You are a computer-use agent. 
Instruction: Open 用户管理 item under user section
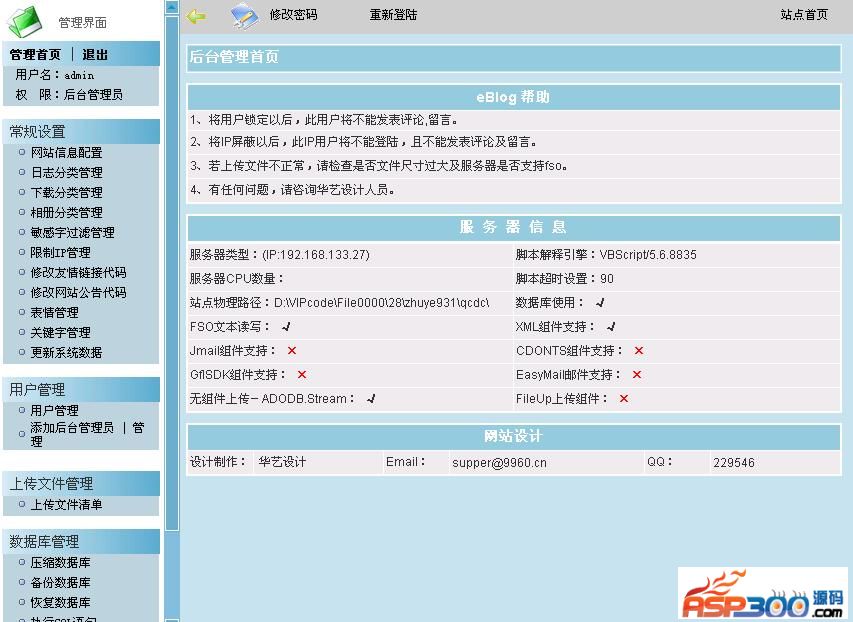pos(54,410)
